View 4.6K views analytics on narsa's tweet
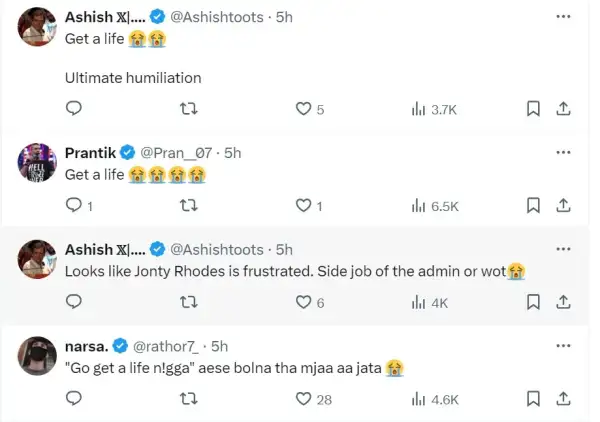 pos(435,399)
